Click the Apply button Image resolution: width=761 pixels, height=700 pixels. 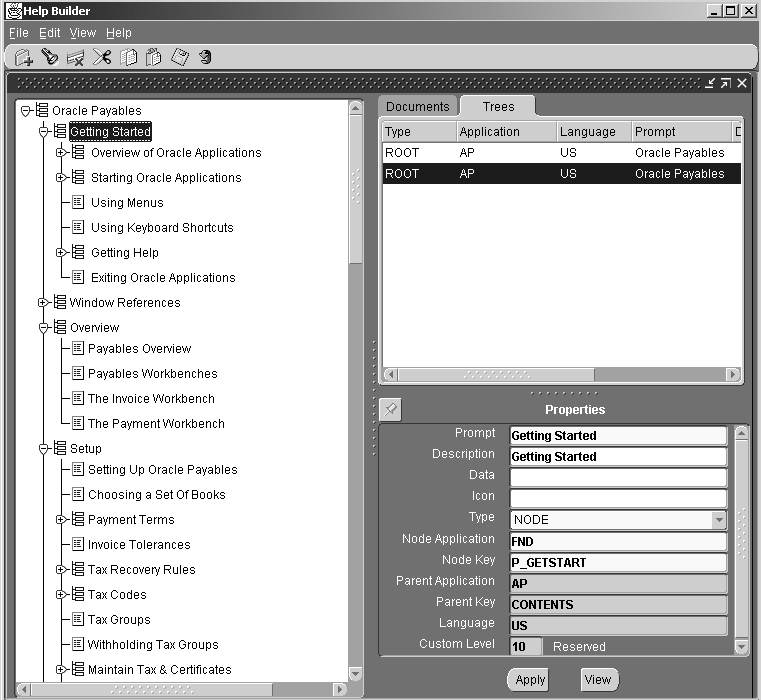(530, 680)
